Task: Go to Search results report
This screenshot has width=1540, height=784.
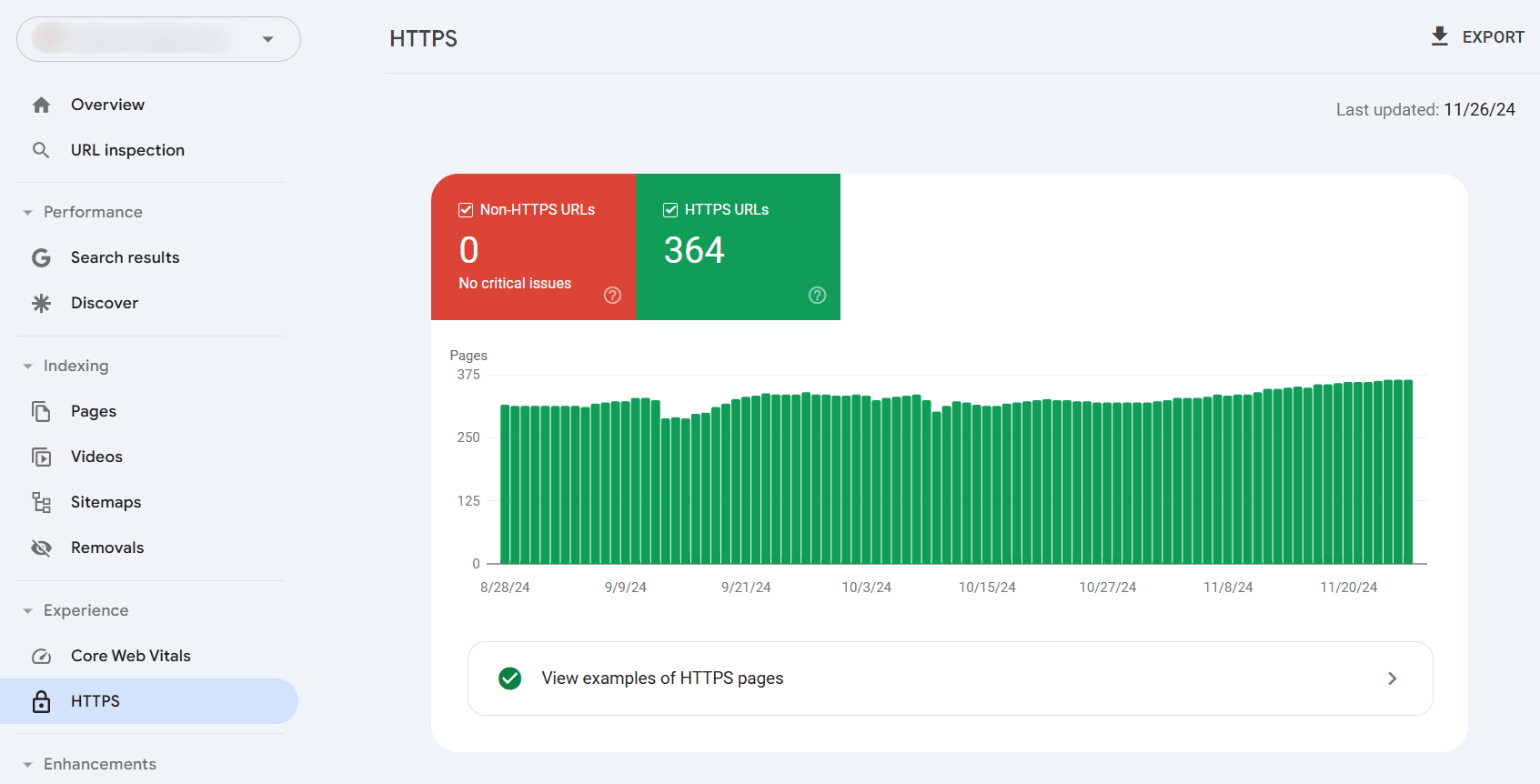Action: pos(149,257)
